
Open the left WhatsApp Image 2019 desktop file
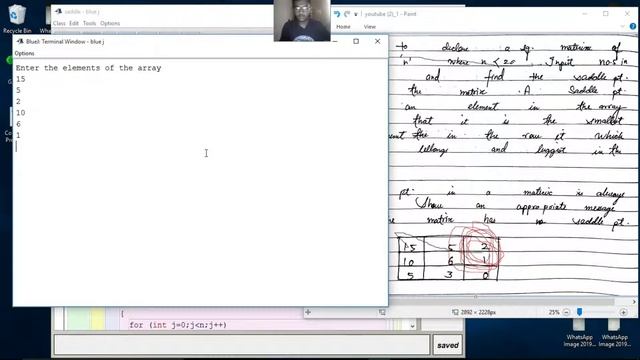click(579, 333)
